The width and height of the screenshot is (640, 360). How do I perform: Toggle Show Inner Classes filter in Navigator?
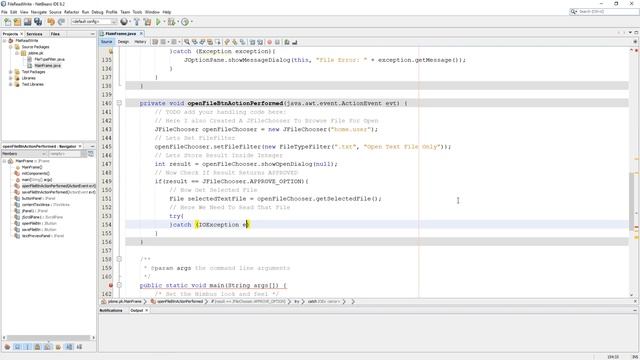click(48, 347)
